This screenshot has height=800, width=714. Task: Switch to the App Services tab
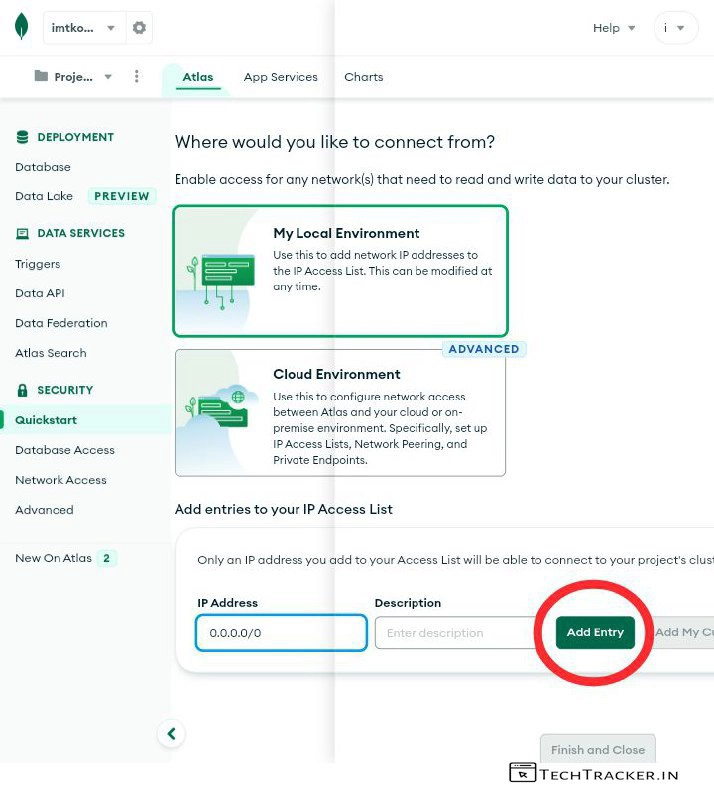pyautogui.click(x=280, y=77)
